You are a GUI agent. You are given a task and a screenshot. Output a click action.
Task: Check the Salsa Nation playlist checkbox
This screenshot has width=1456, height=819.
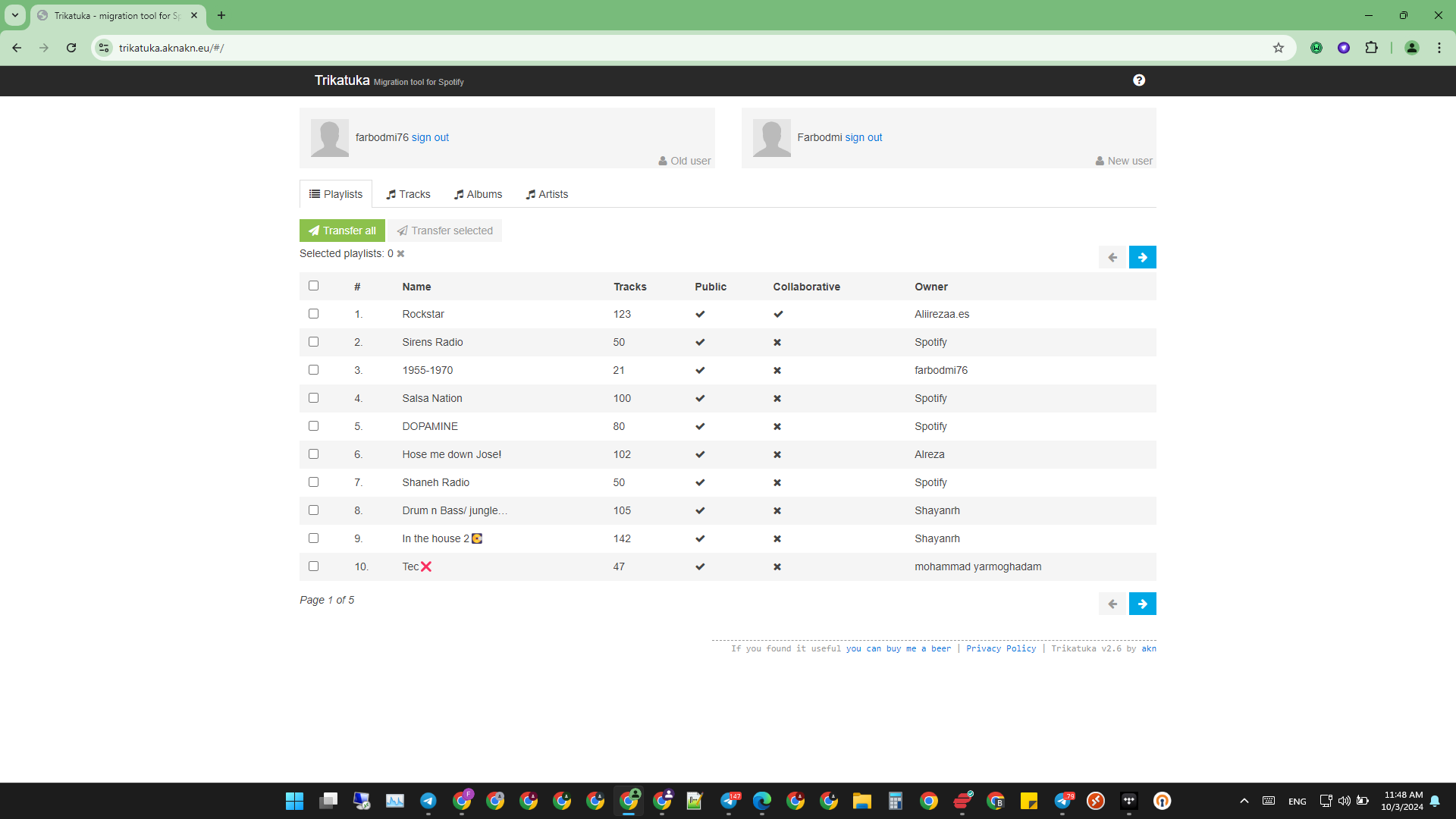pyautogui.click(x=313, y=398)
